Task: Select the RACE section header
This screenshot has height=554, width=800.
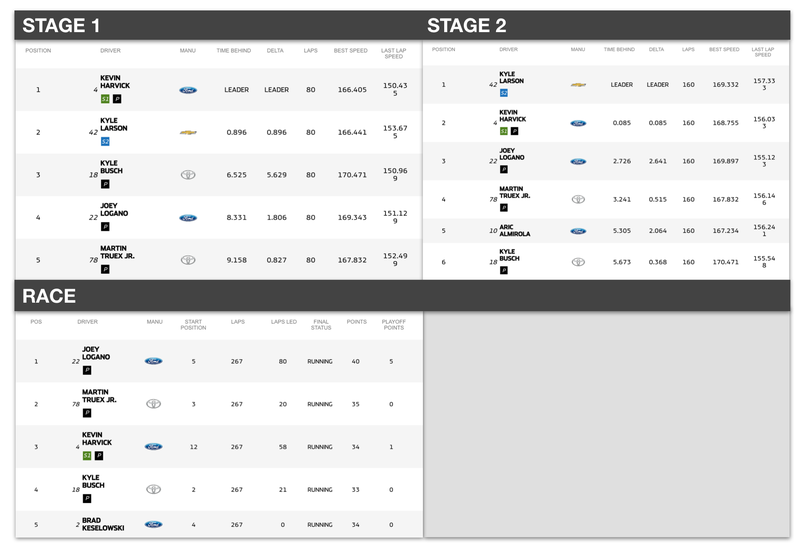Action: [49, 296]
